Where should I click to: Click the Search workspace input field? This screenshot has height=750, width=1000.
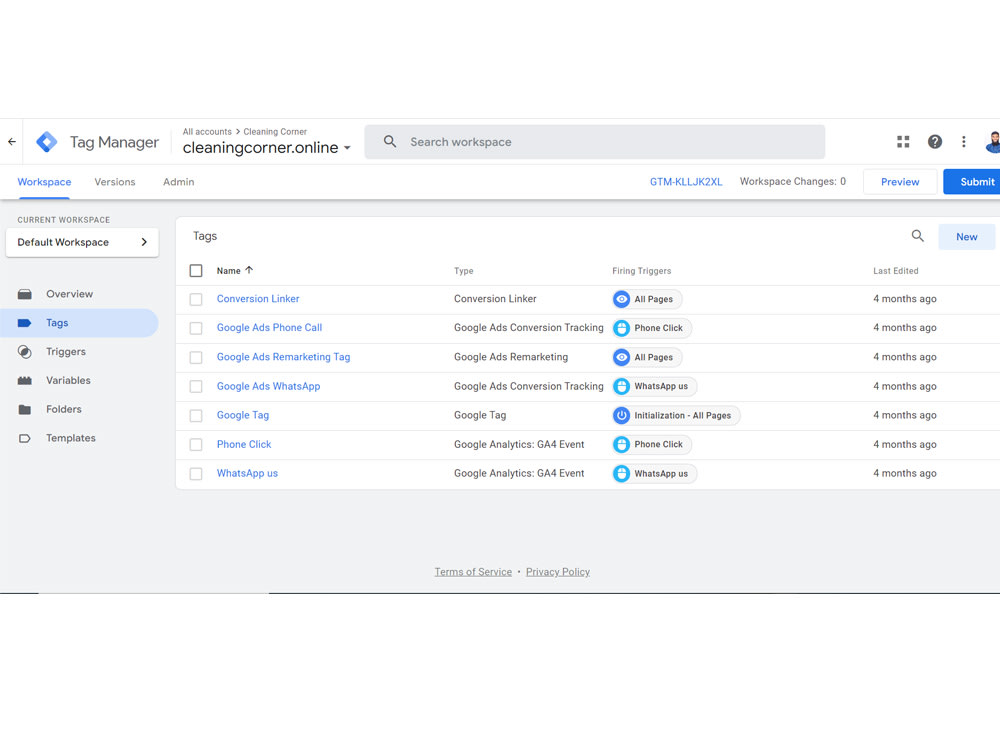tap(594, 142)
